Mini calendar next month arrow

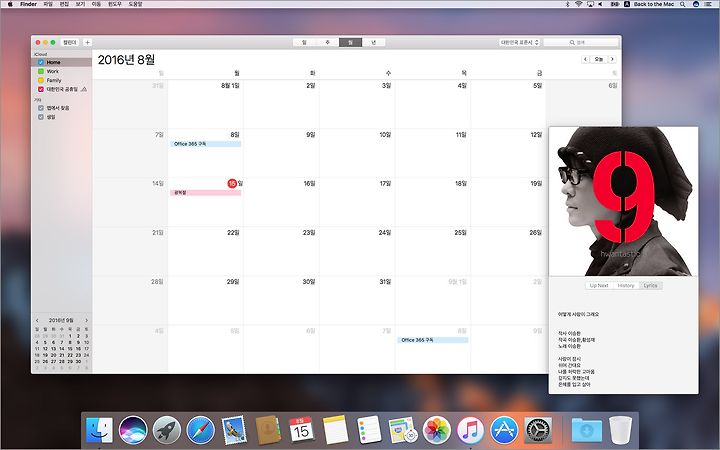[86, 320]
